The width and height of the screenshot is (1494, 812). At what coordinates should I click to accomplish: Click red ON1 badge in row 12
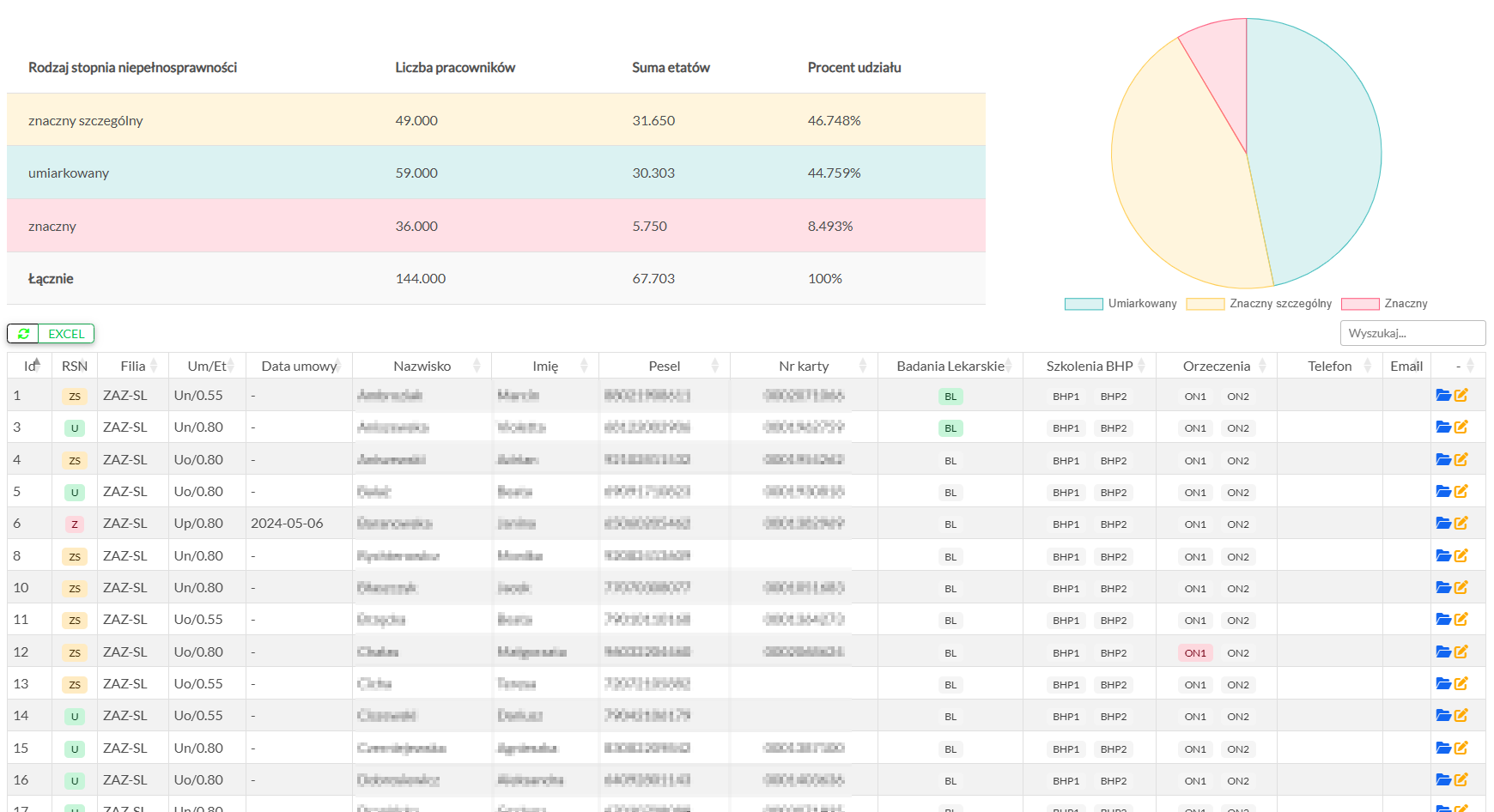click(x=1195, y=653)
